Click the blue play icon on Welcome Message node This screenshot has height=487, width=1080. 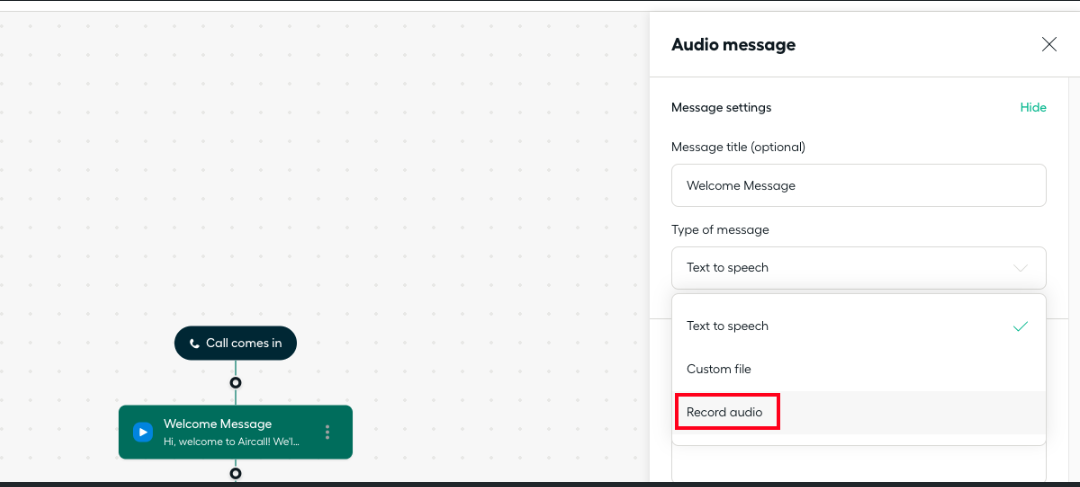pos(143,433)
